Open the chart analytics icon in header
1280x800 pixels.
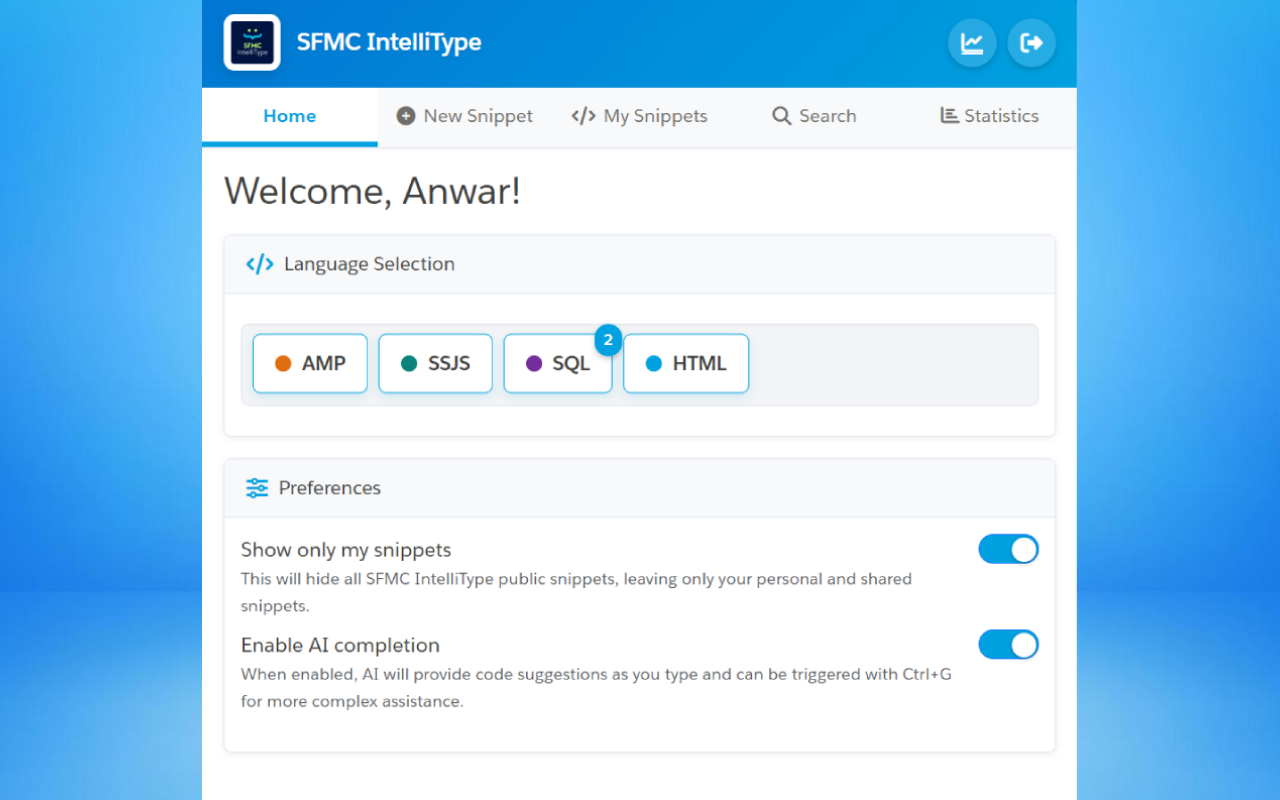pos(972,43)
